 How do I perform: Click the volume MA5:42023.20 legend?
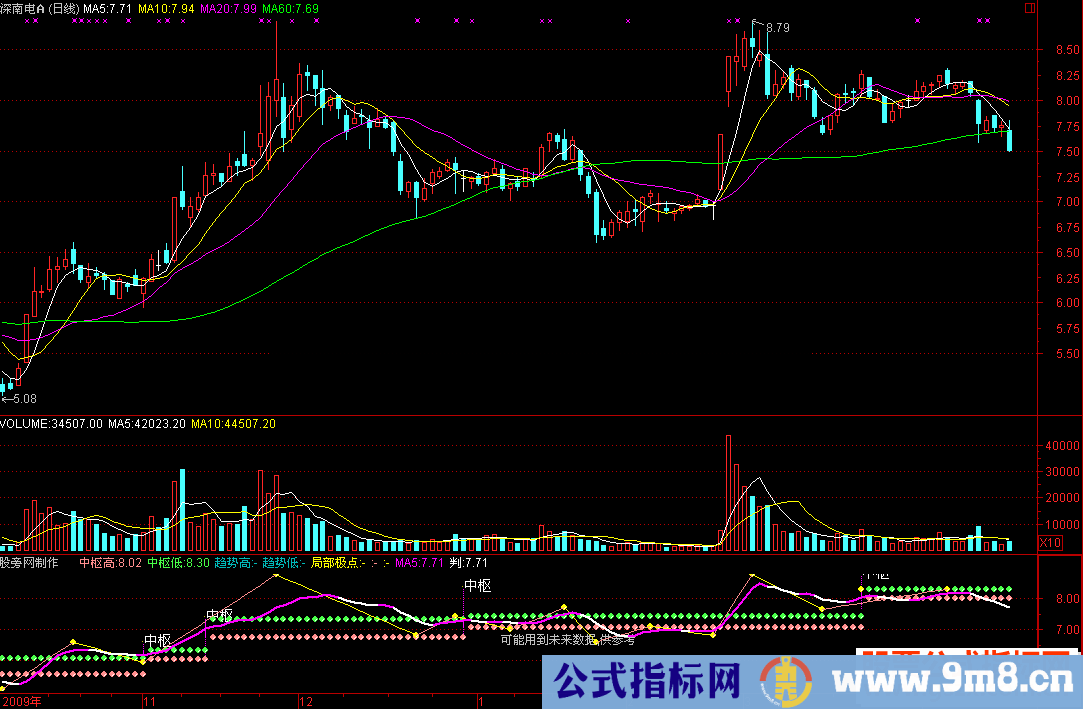[147, 423]
